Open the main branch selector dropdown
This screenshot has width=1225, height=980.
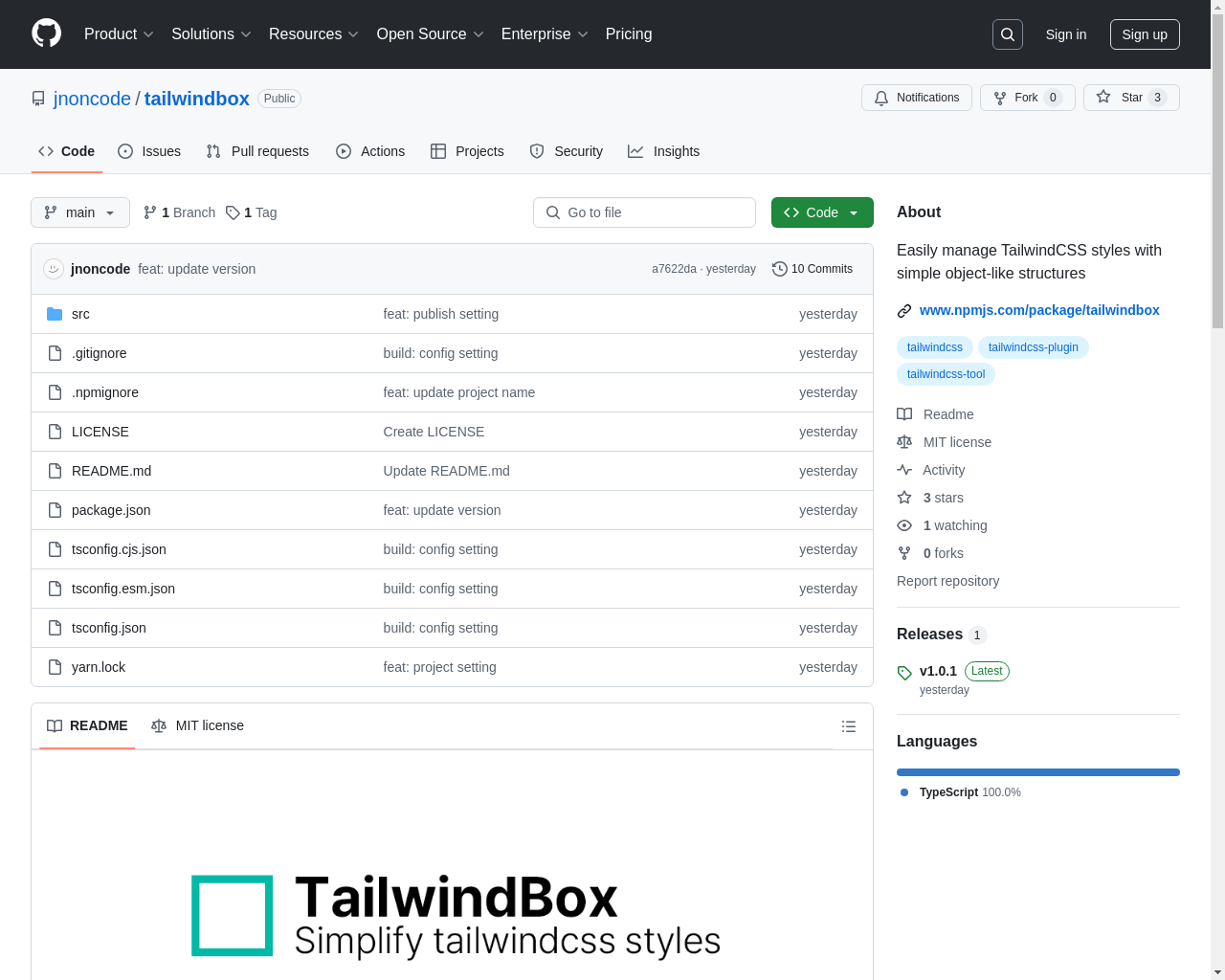coord(80,212)
